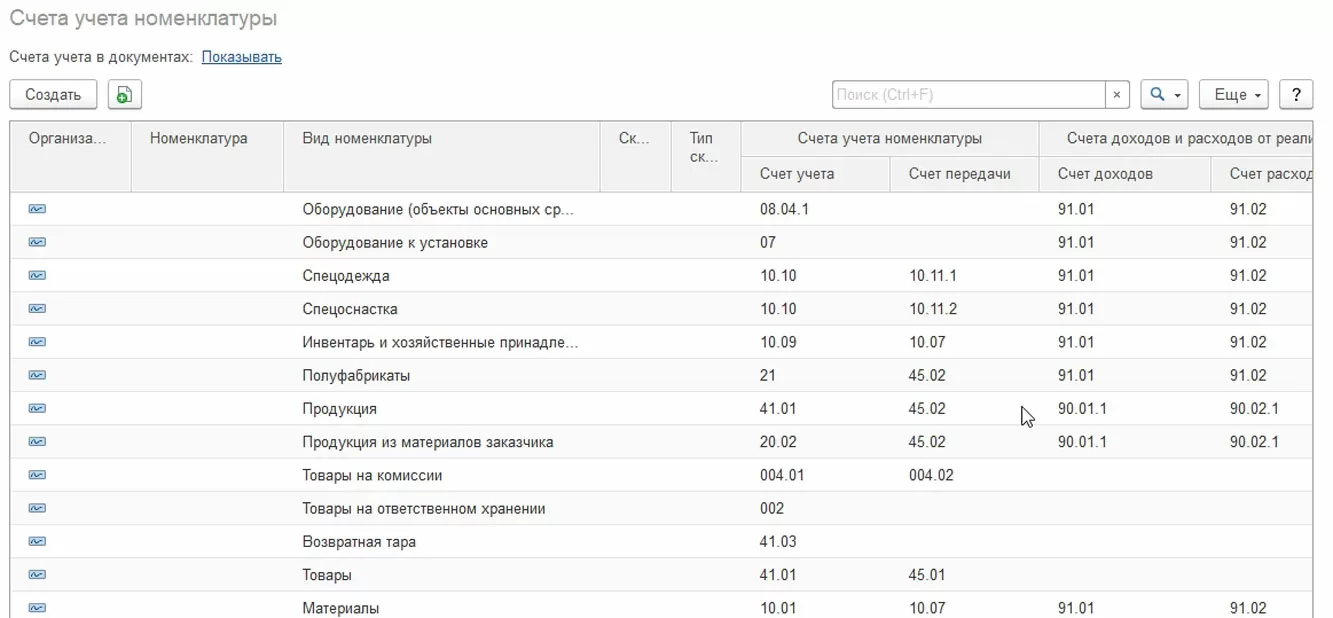Focus the Поиск (Ctrl+F) search field
Image resolution: width=1333 pixels, height=618 pixels.
coord(967,95)
